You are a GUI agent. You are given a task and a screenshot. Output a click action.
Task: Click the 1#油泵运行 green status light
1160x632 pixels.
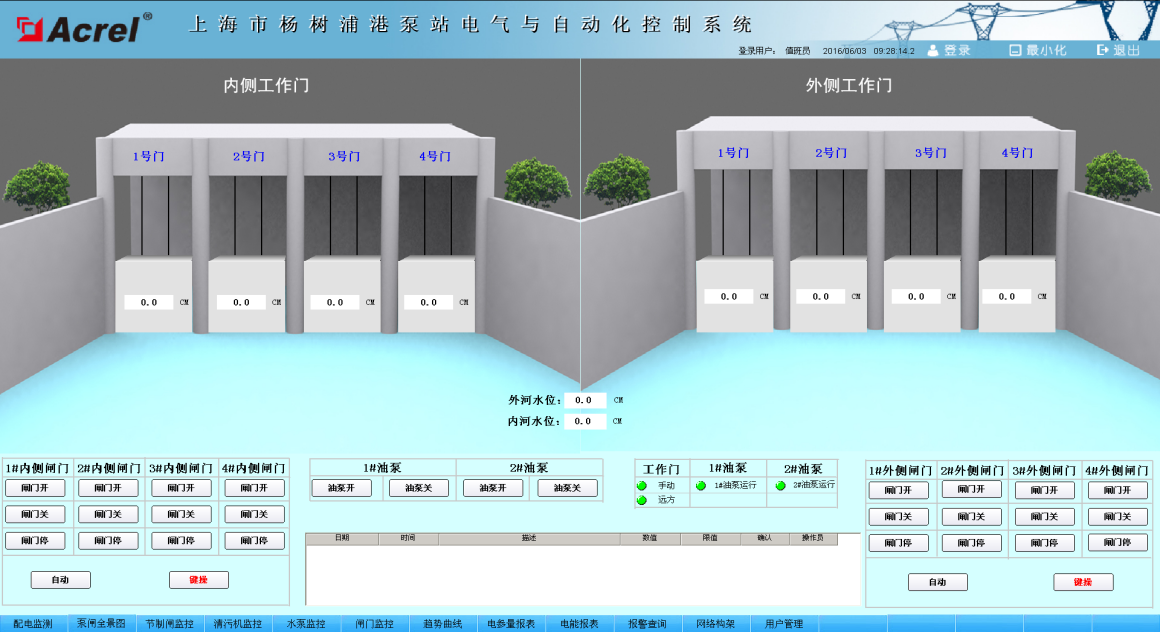click(701, 486)
